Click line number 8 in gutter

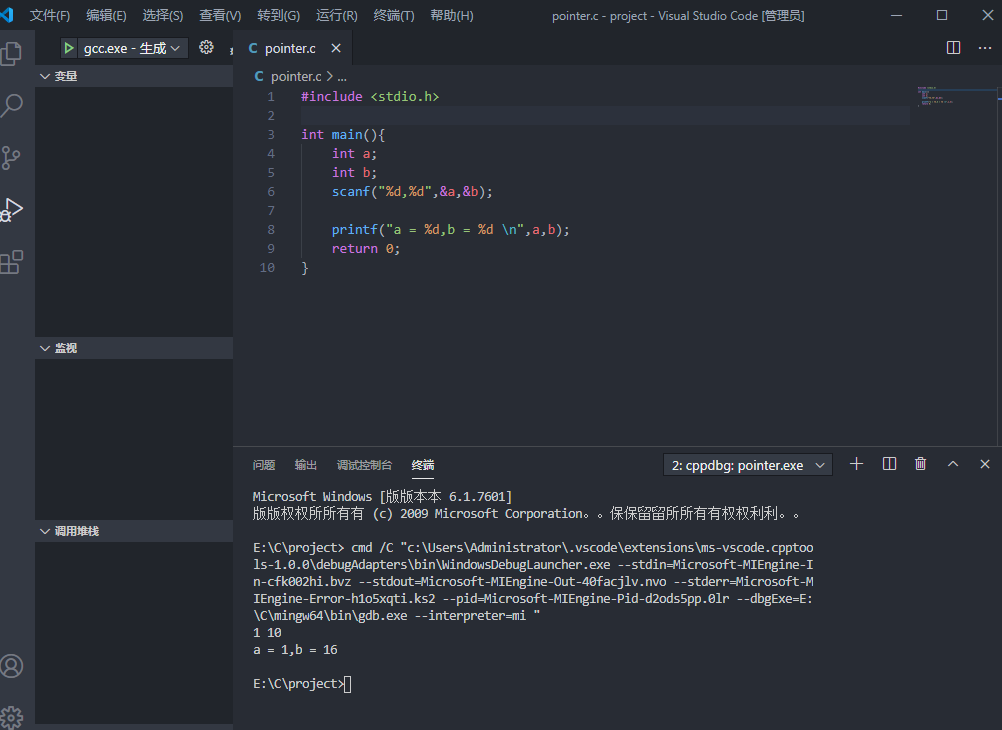click(271, 229)
